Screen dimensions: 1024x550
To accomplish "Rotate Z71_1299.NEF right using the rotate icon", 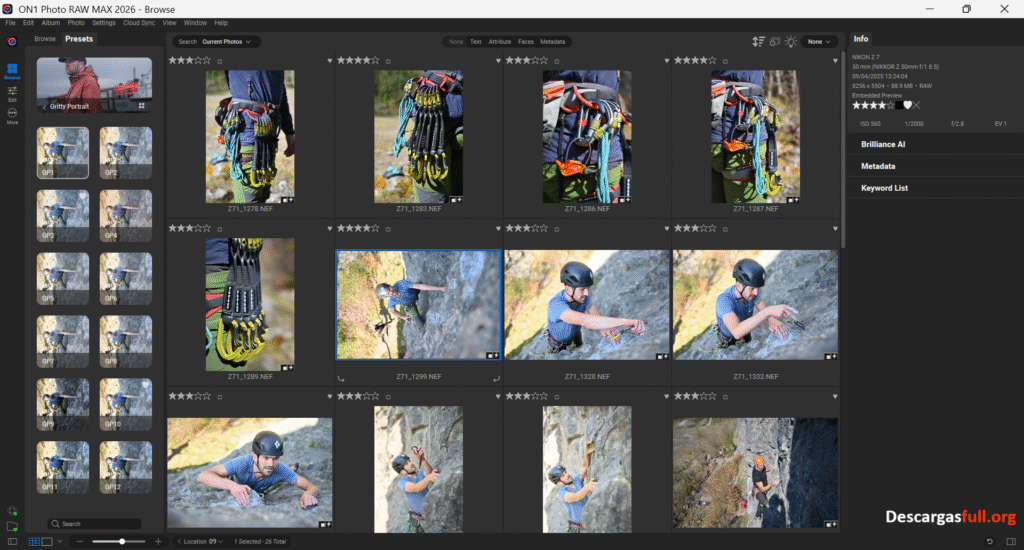I will click(x=496, y=378).
